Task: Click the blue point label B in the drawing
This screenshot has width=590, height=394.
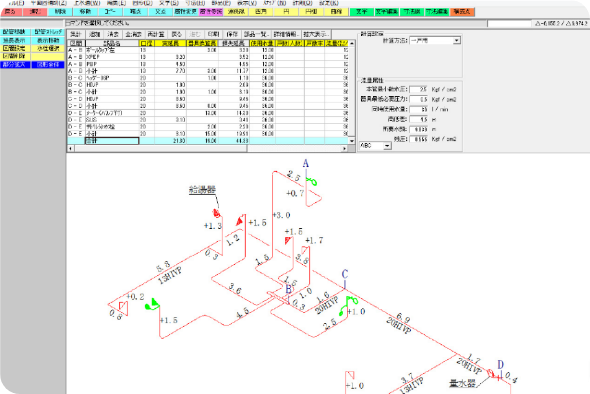Action: [288, 289]
